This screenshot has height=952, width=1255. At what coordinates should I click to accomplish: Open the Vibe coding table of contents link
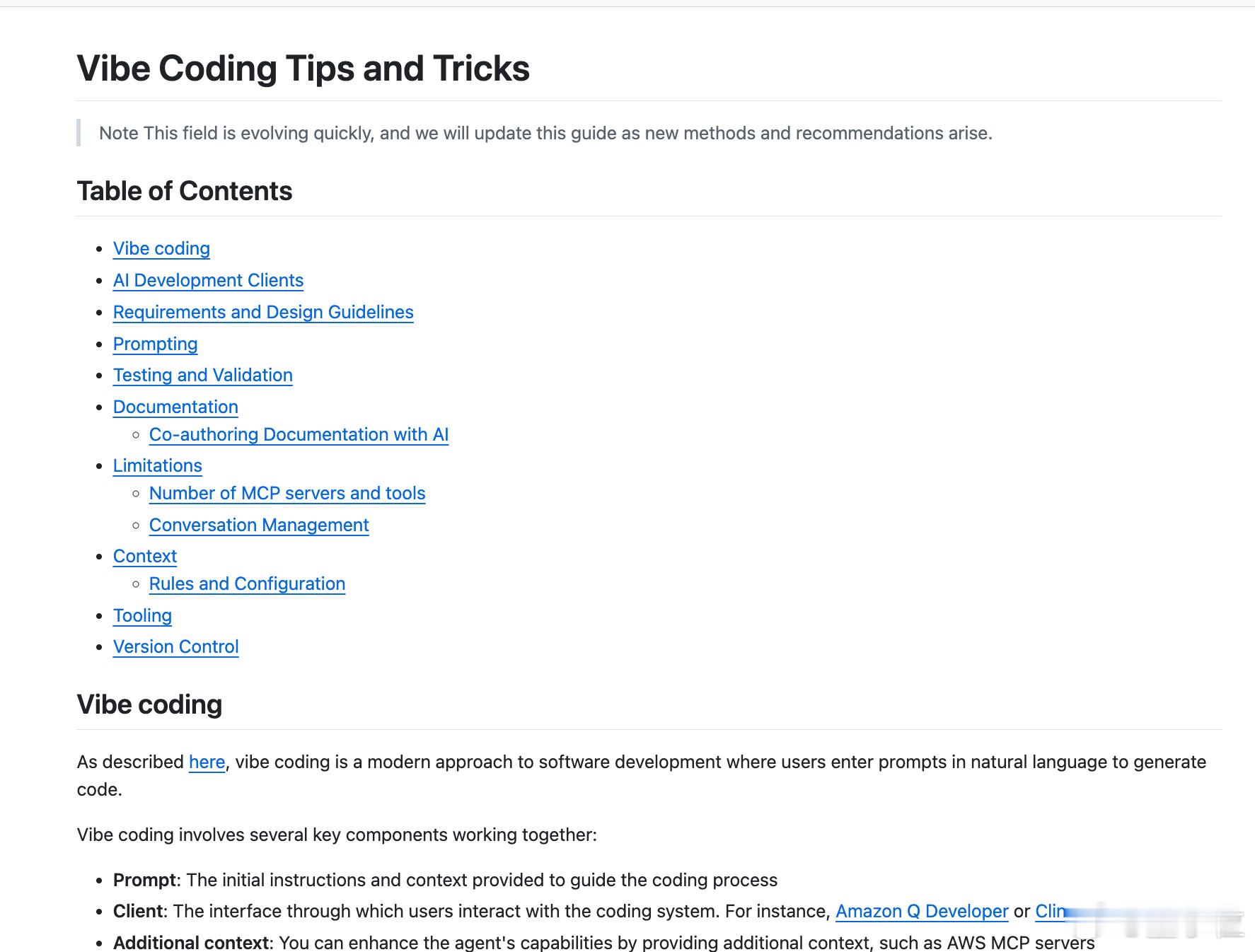coord(161,249)
